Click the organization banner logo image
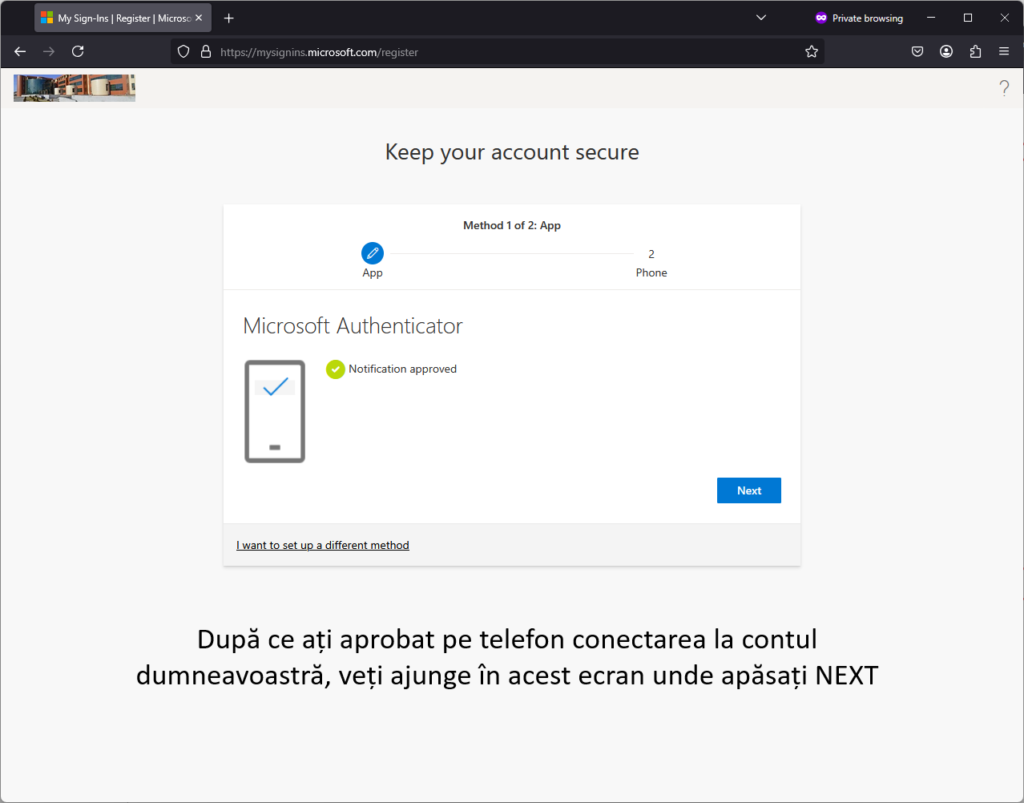Viewport: 1024px width, 803px height. click(74, 87)
